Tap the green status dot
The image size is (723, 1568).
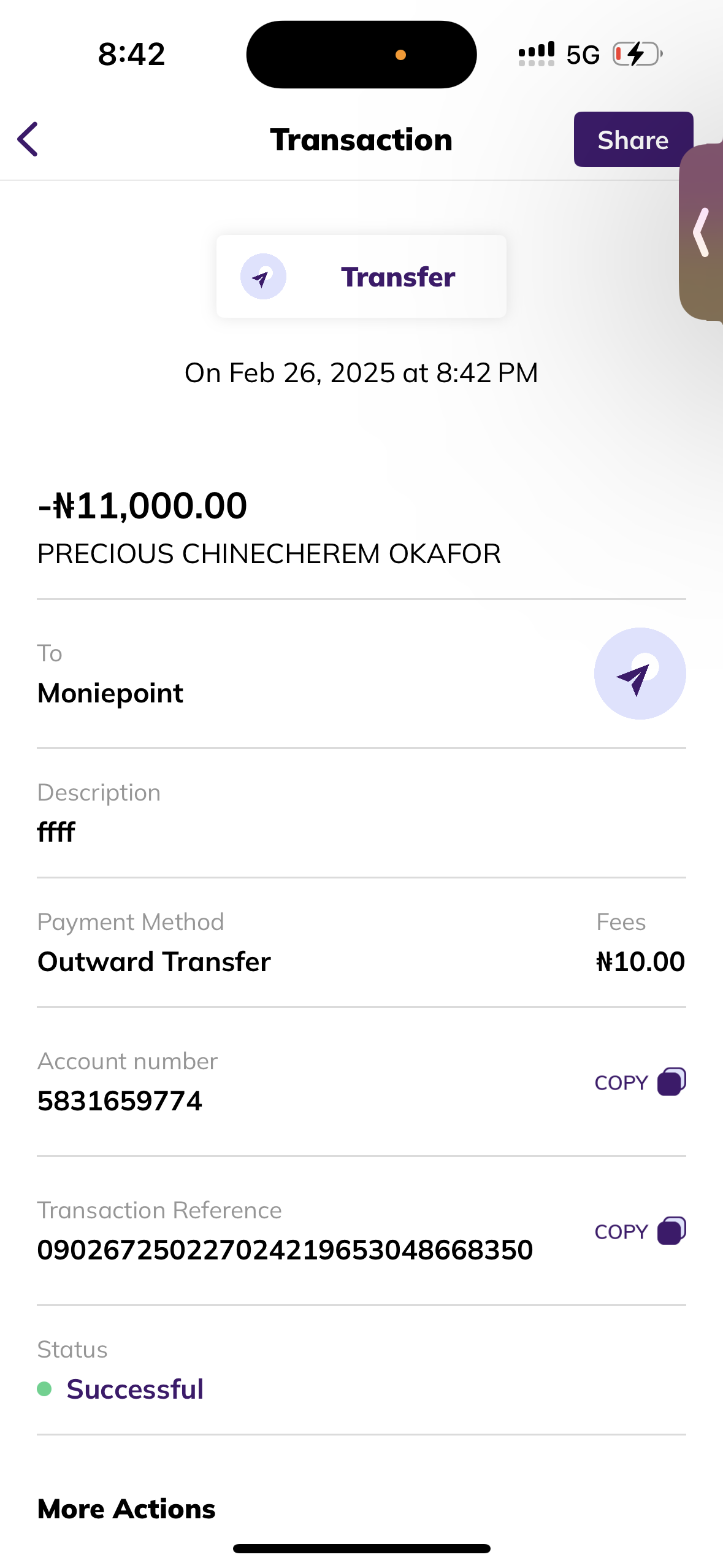pos(44,1388)
